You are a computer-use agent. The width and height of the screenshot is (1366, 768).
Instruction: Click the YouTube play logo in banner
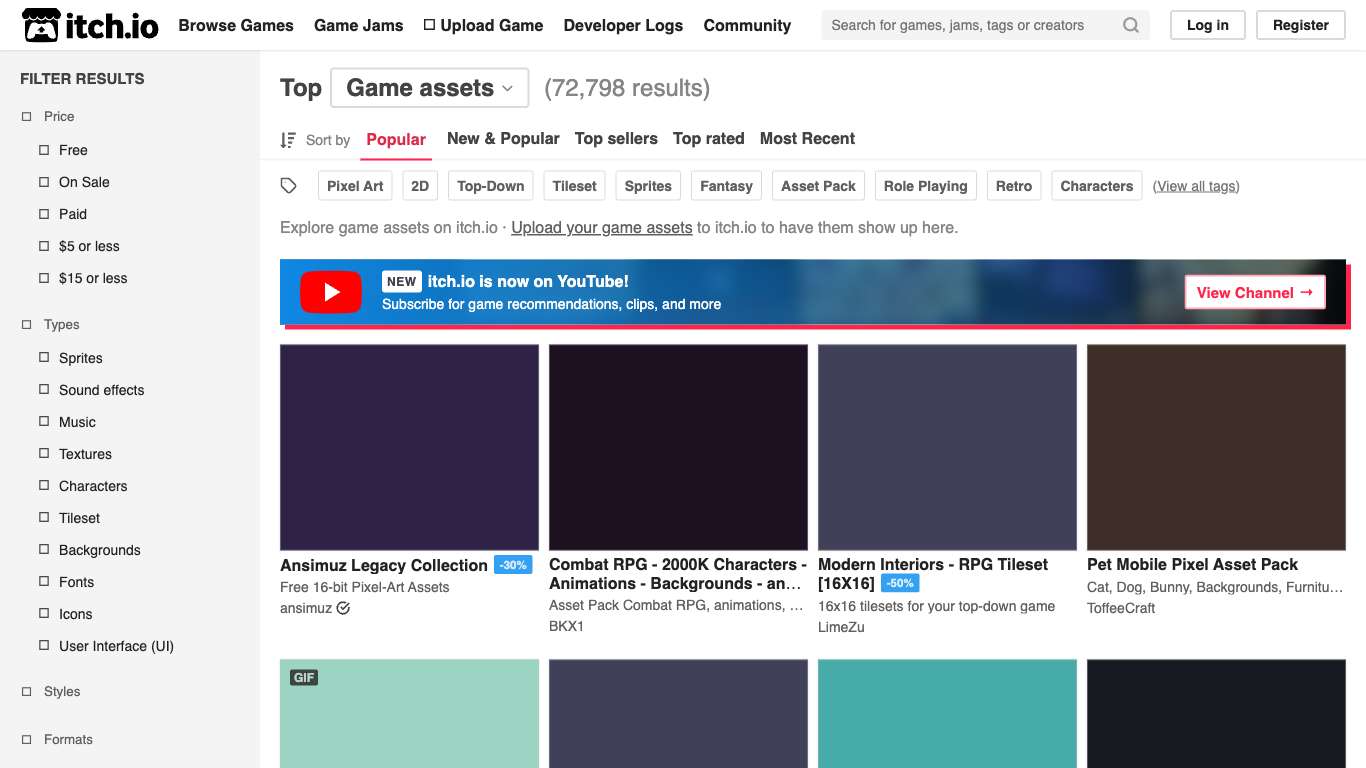[331, 292]
